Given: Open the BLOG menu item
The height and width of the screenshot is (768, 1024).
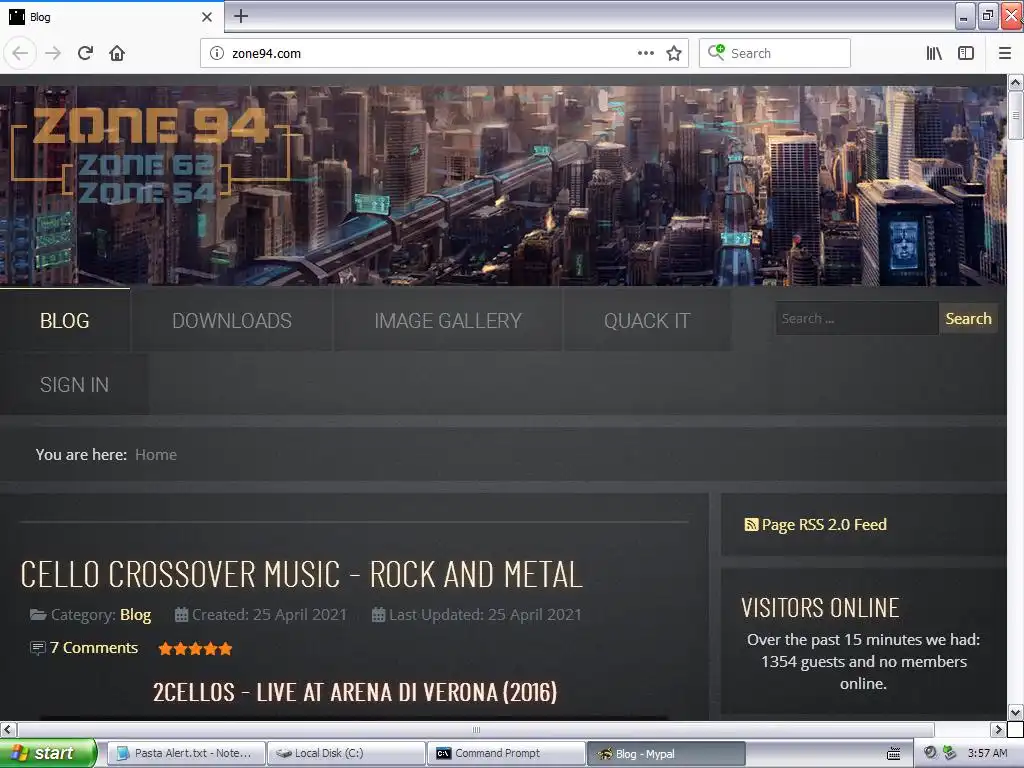Looking at the screenshot, I should pos(65,321).
